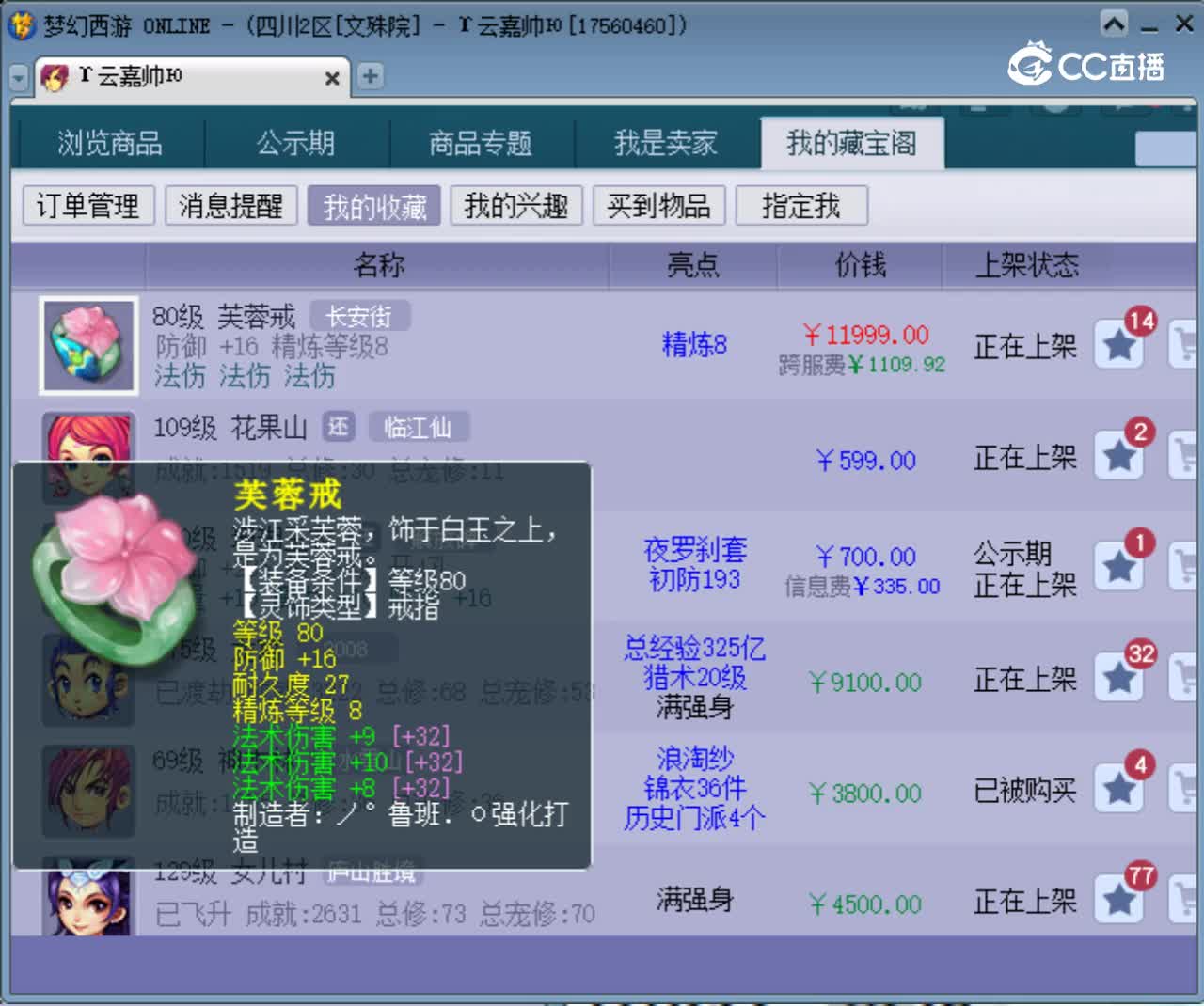The width and height of the screenshot is (1204, 1006).
Task: Click the 指定我 button
Action: (x=801, y=206)
